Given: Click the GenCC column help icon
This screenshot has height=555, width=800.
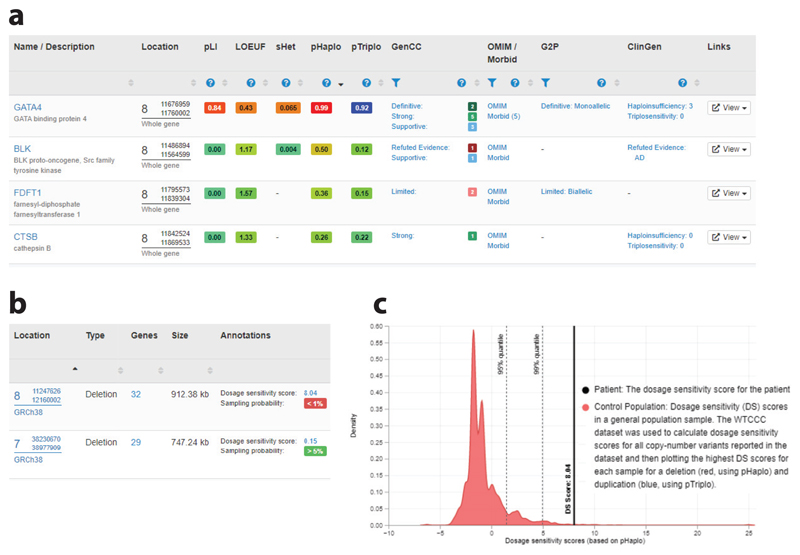Looking at the screenshot, I should 461,83.
